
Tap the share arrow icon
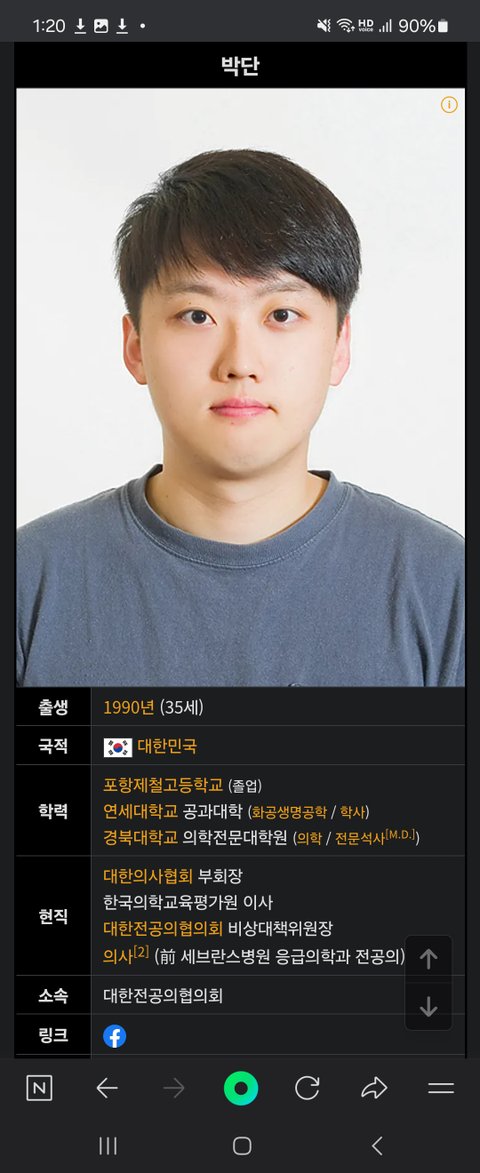point(374,1088)
